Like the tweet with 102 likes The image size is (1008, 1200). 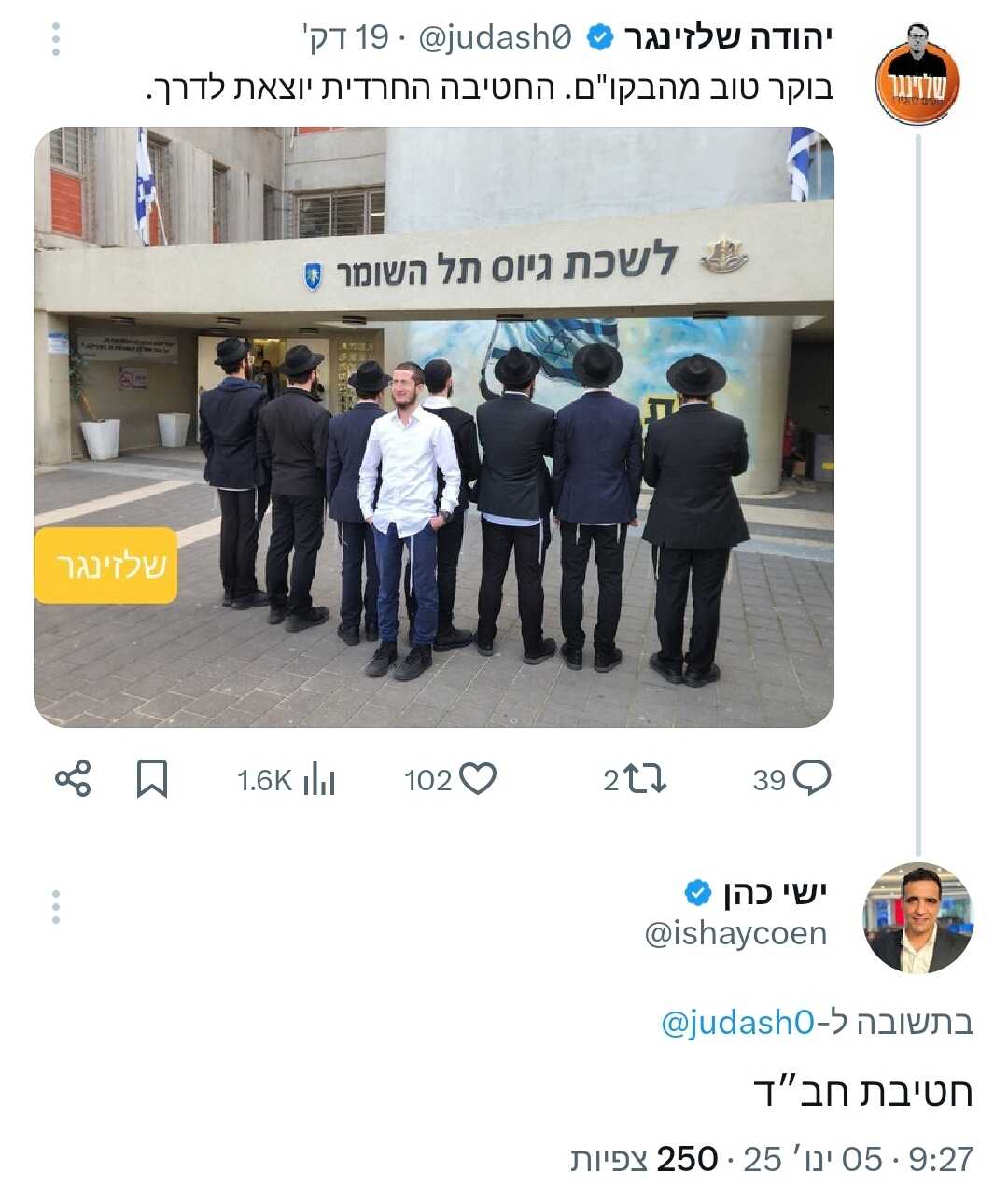[x=450, y=779]
